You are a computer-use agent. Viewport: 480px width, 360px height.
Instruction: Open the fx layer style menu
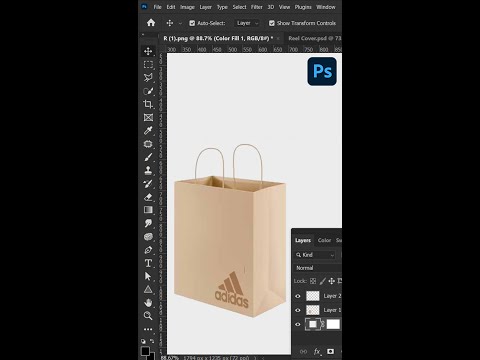click(x=317, y=351)
